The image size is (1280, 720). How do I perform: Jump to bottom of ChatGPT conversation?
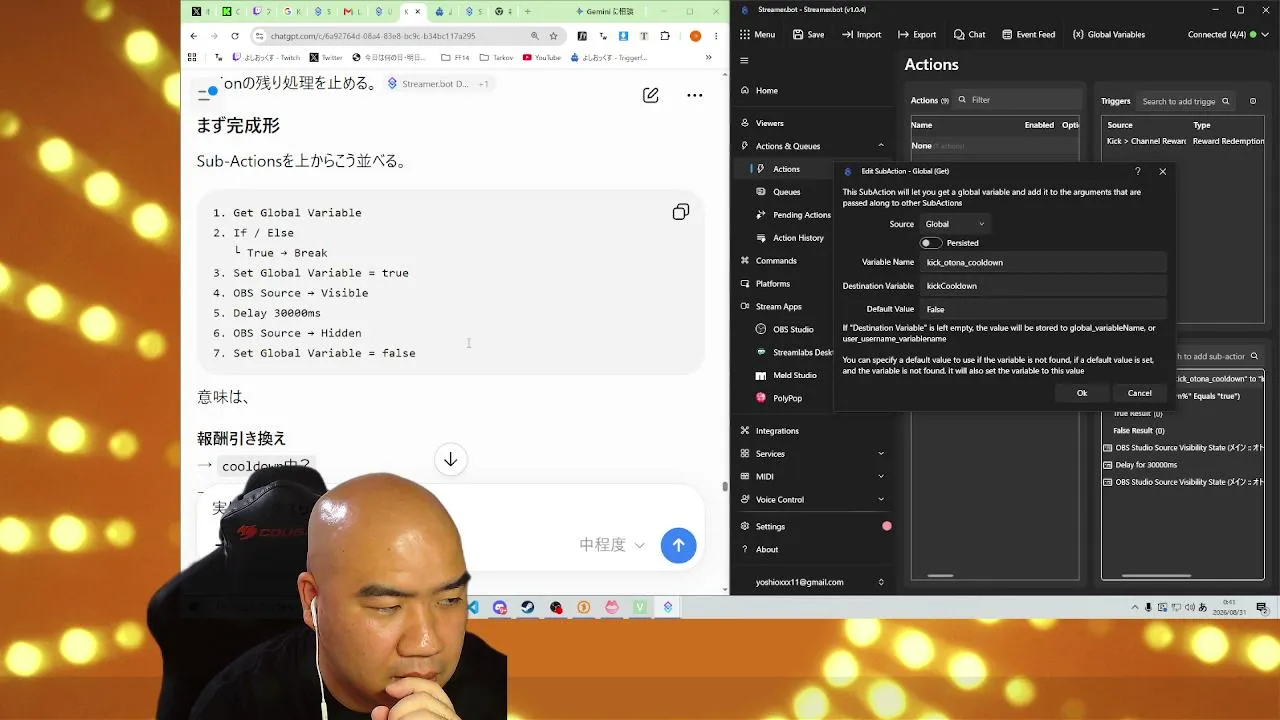point(451,460)
